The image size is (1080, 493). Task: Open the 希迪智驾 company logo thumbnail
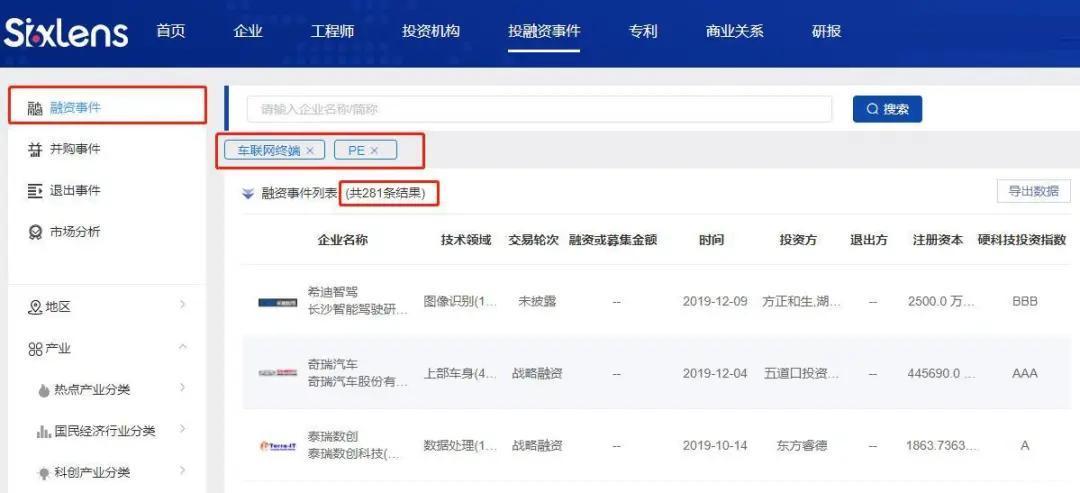click(x=278, y=302)
